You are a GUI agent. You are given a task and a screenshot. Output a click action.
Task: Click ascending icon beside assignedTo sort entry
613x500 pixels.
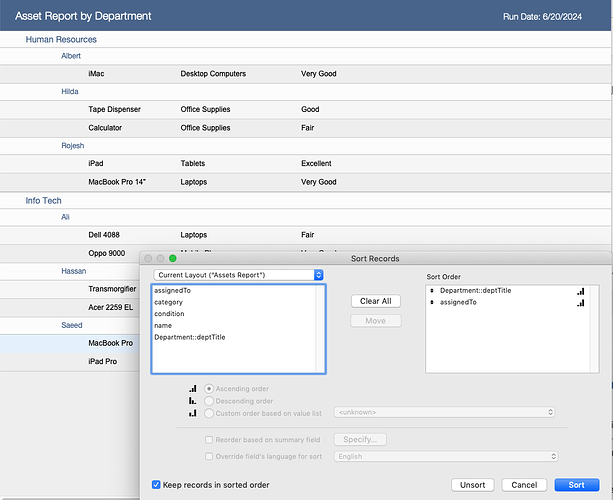pos(580,302)
